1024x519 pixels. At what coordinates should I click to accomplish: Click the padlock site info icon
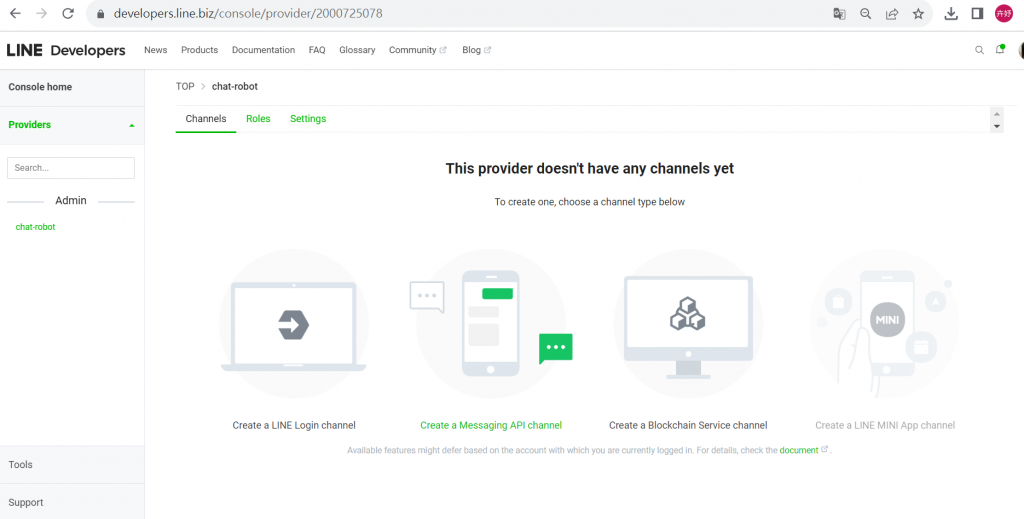(101, 14)
